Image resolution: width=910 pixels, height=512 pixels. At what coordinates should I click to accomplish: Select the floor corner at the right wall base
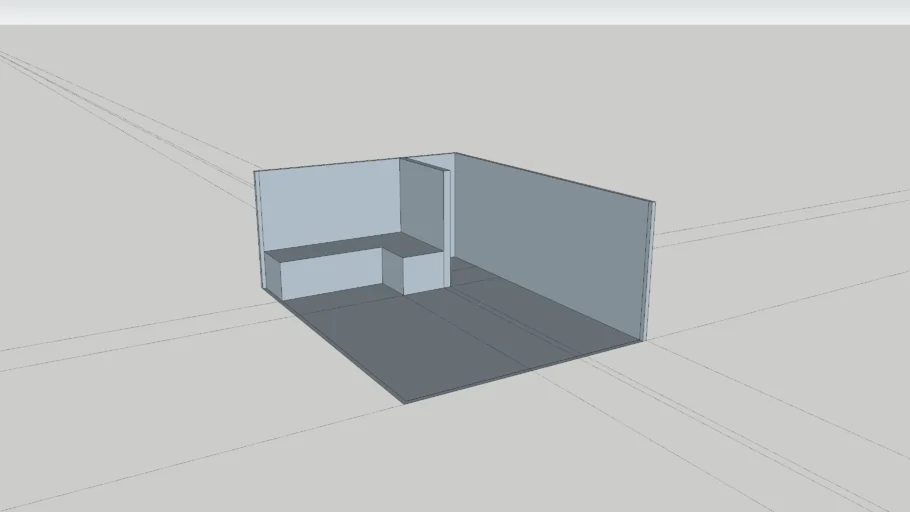(x=640, y=340)
